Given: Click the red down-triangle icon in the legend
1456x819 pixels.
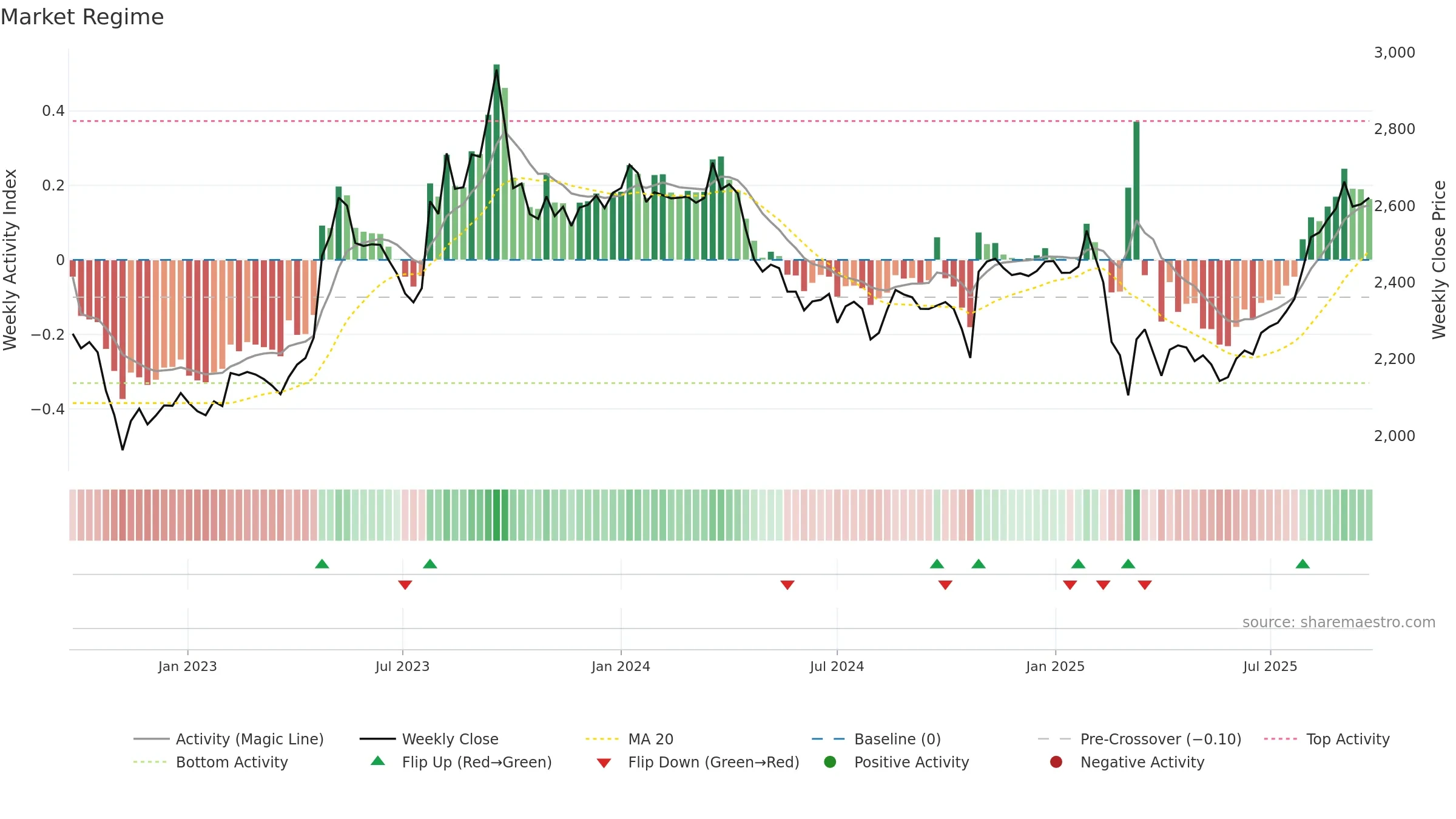Looking at the screenshot, I should pyautogui.click(x=604, y=763).
